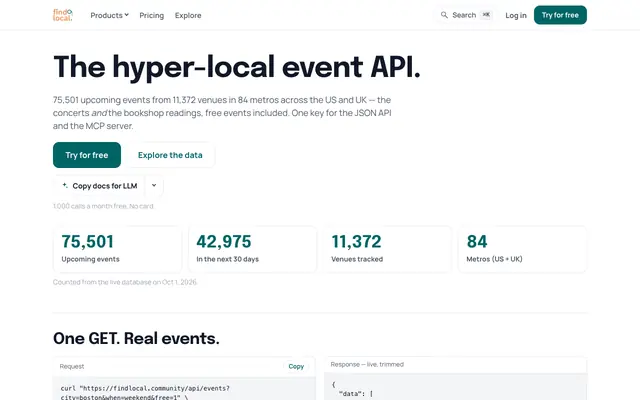Open the Explore menu item
Screen dimensions: 640x400
point(188,15)
